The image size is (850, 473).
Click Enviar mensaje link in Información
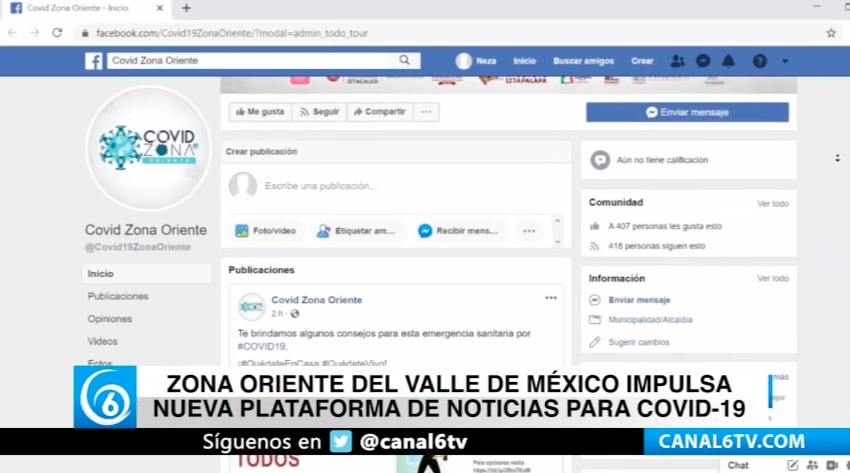coord(639,300)
